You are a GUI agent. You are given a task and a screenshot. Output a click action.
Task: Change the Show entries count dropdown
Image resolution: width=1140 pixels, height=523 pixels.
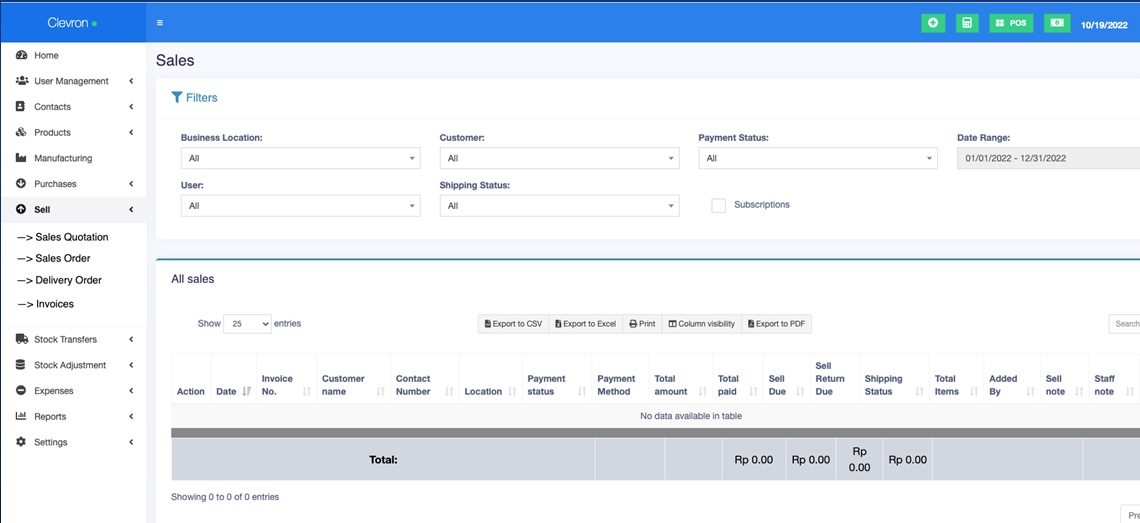click(x=247, y=324)
